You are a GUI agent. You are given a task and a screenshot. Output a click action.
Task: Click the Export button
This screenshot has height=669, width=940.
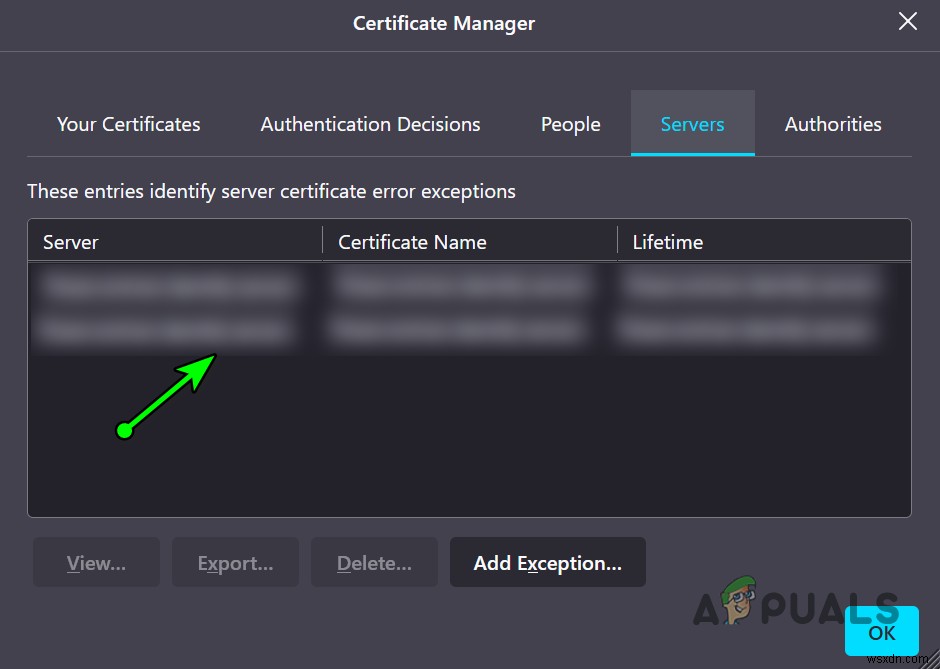click(235, 562)
